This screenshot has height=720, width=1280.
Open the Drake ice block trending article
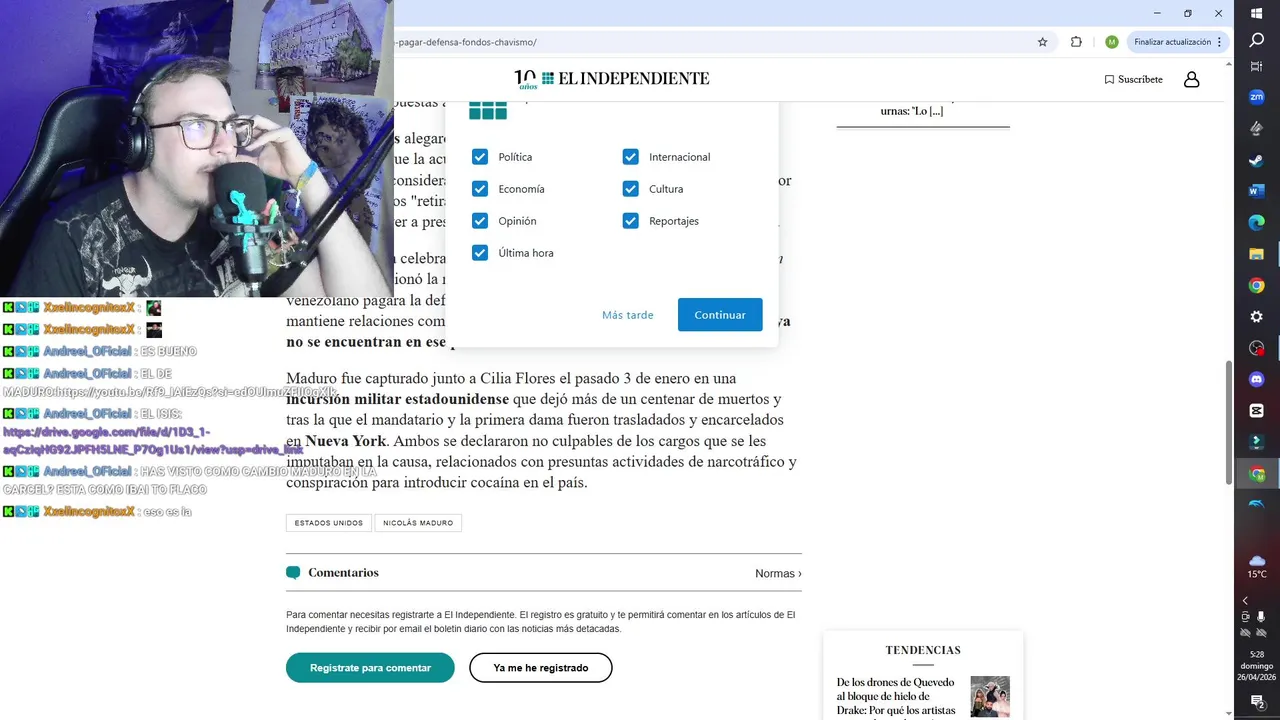[x=896, y=696]
